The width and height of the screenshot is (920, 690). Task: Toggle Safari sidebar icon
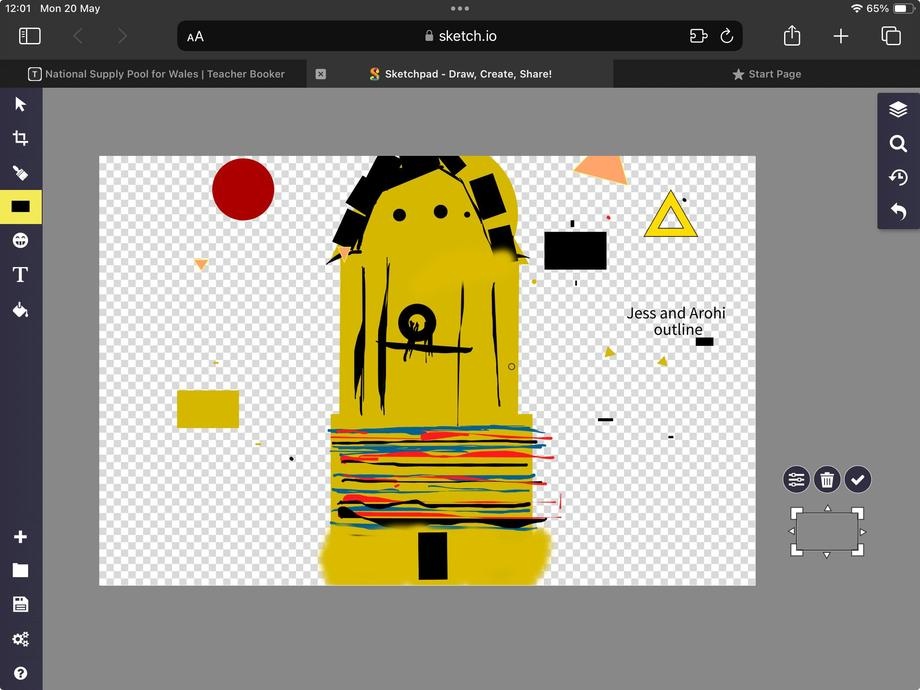click(x=30, y=36)
